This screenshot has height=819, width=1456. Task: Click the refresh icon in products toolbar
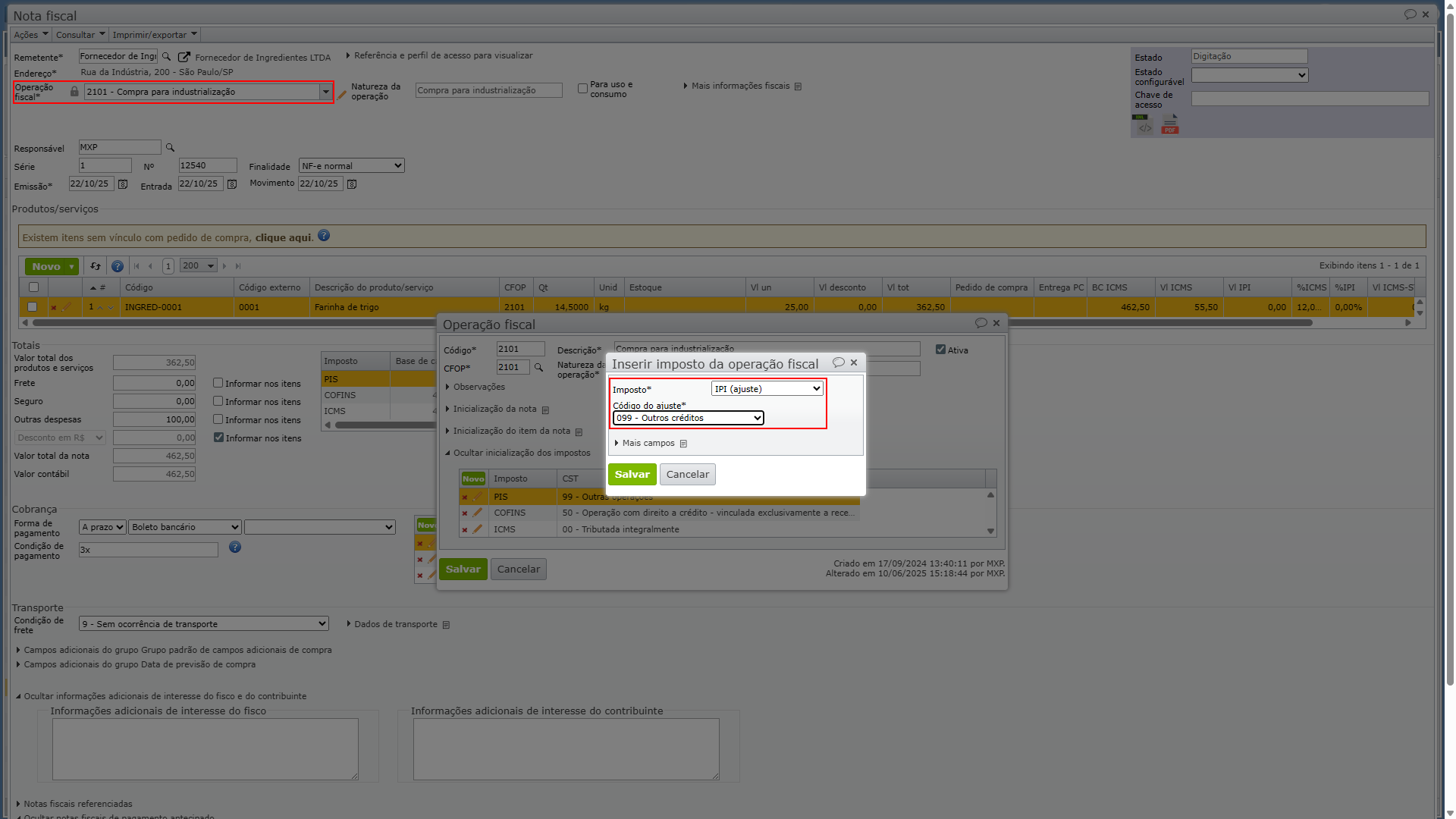pos(96,266)
